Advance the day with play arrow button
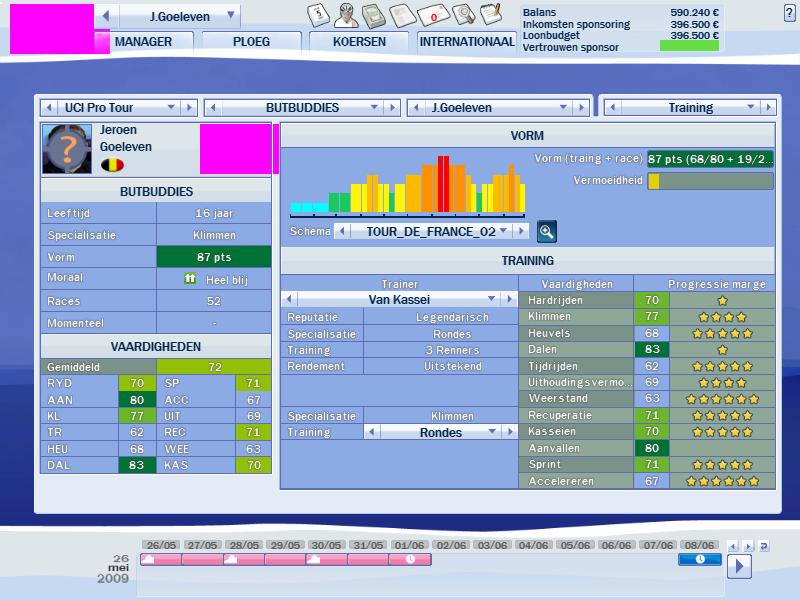Screen dimensions: 800x600 point(739,566)
